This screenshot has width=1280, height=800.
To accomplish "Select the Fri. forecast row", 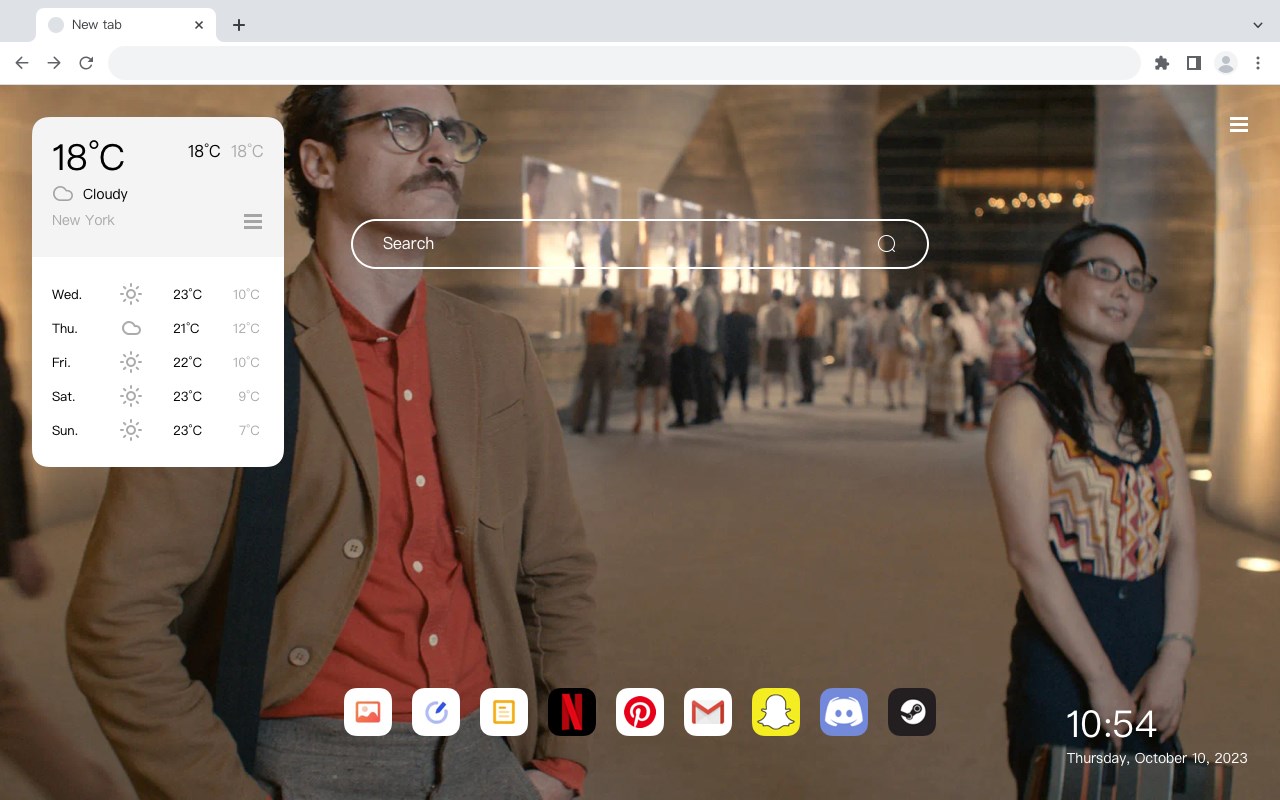I will (x=158, y=362).
